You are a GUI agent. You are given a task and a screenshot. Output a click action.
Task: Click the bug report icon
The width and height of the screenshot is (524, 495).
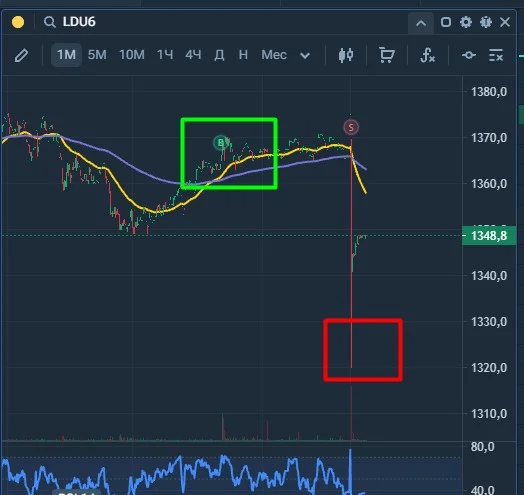tap(486, 22)
